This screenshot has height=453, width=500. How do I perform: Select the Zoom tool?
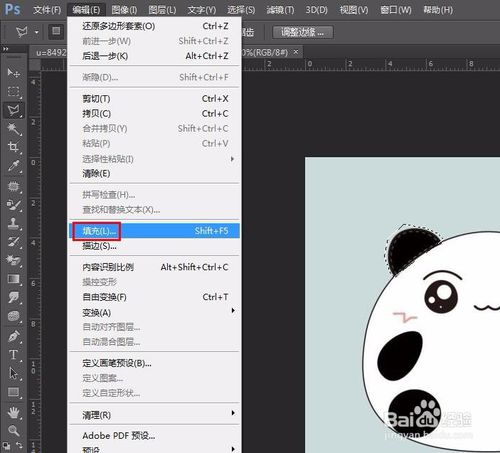coord(14,431)
